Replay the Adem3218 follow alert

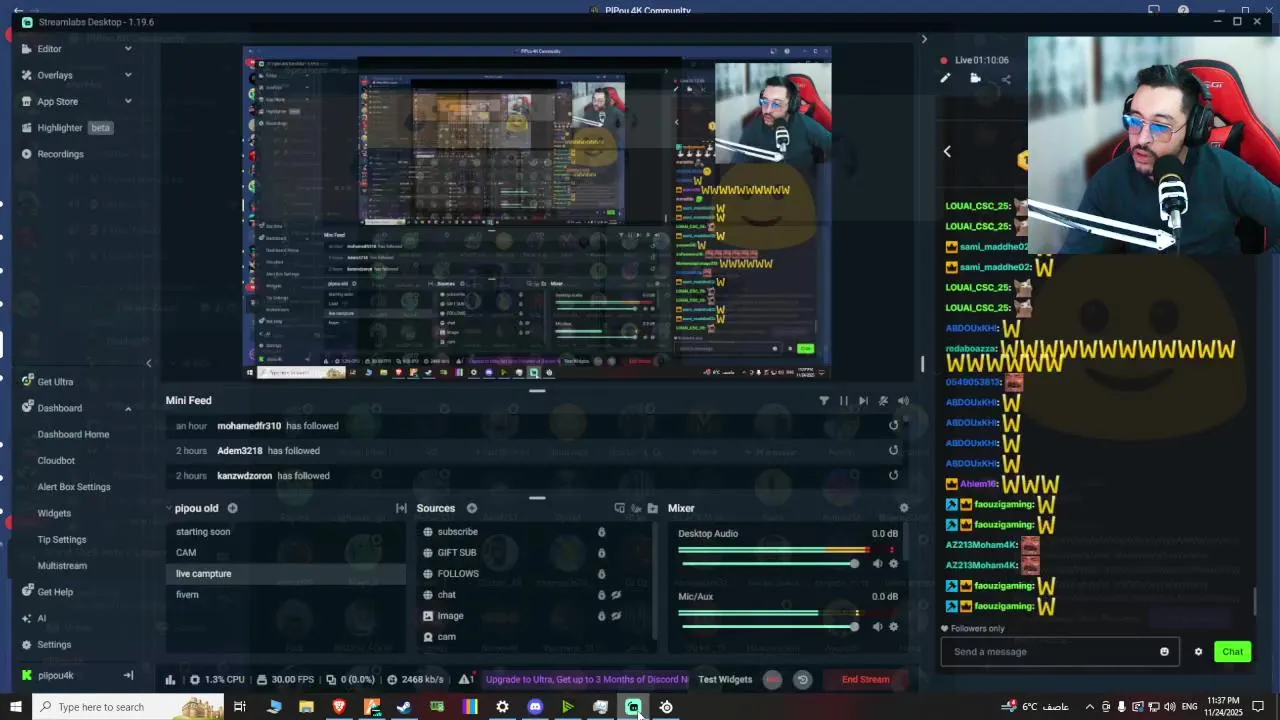tap(893, 450)
